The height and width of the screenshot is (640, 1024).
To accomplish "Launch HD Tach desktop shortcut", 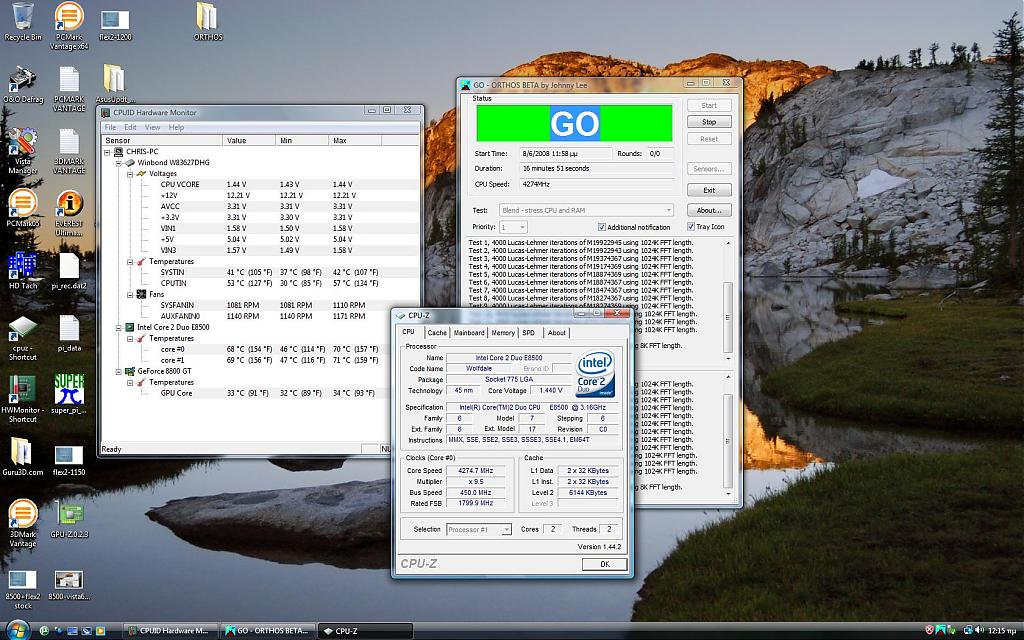I will coord(23,270).
